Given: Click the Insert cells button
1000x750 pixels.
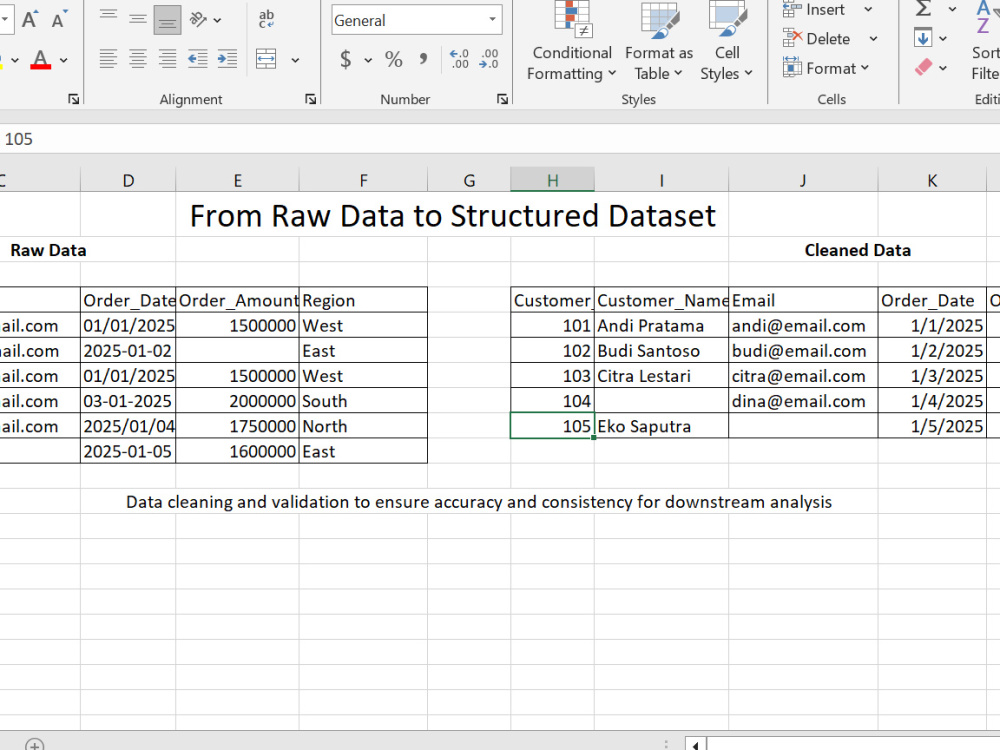Looking at the screenshot, I should tap(813, 10).
